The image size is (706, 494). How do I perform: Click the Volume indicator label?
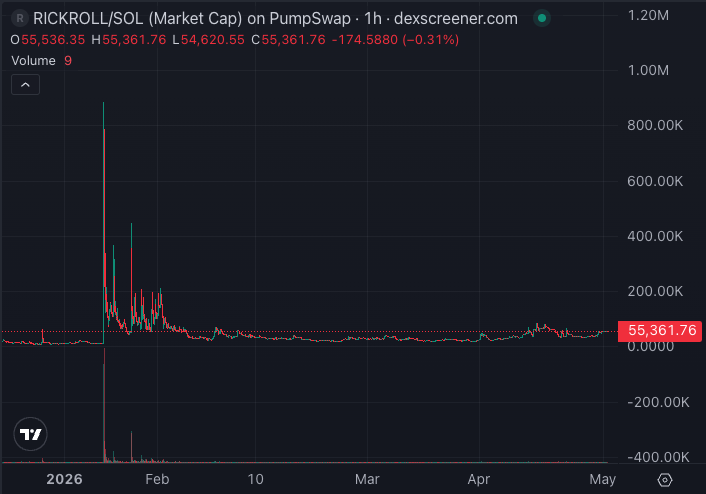tap(33, 61)
